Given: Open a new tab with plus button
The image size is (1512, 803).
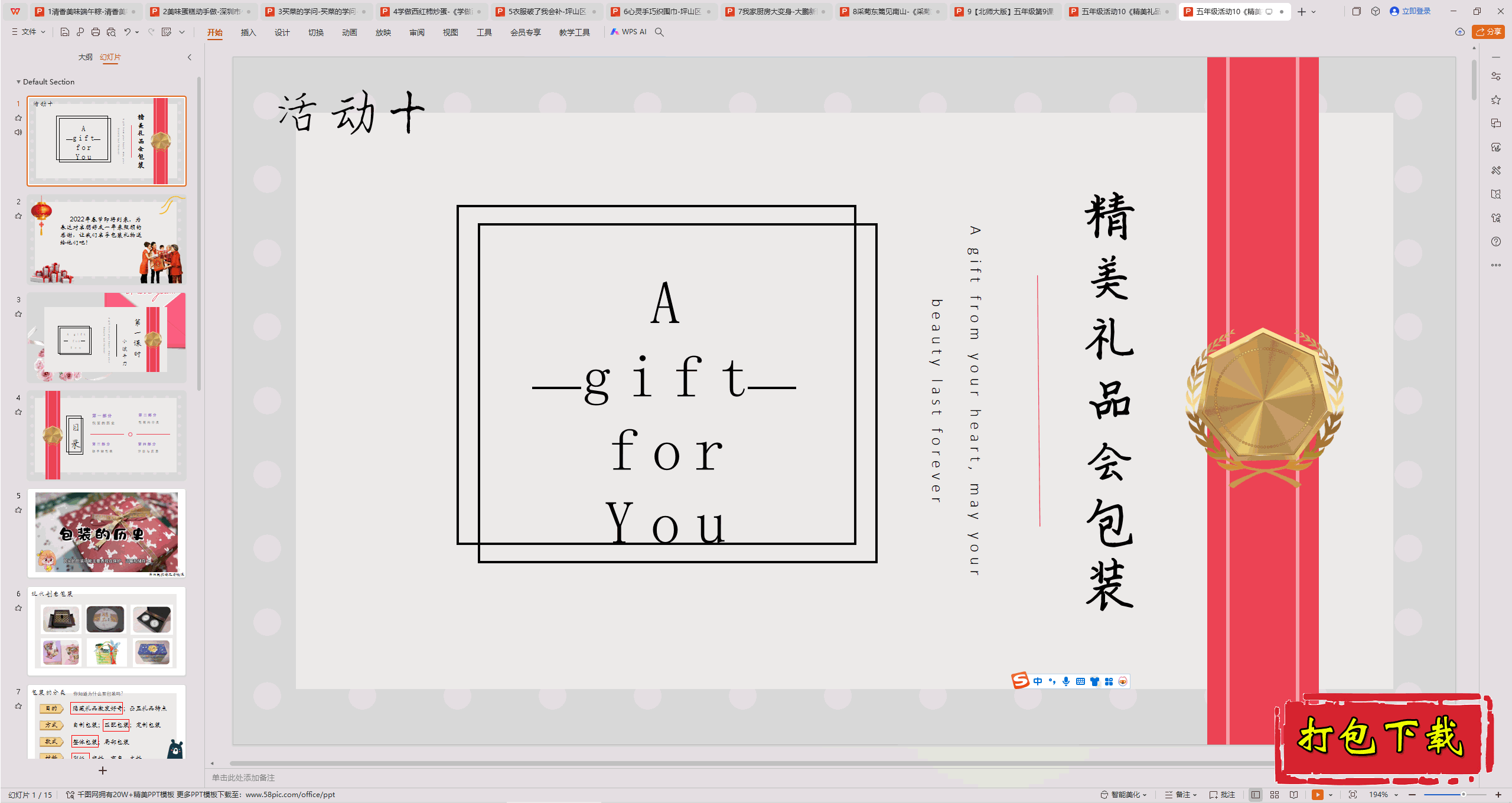Looking at the screenshot, I should (1302, 11).
